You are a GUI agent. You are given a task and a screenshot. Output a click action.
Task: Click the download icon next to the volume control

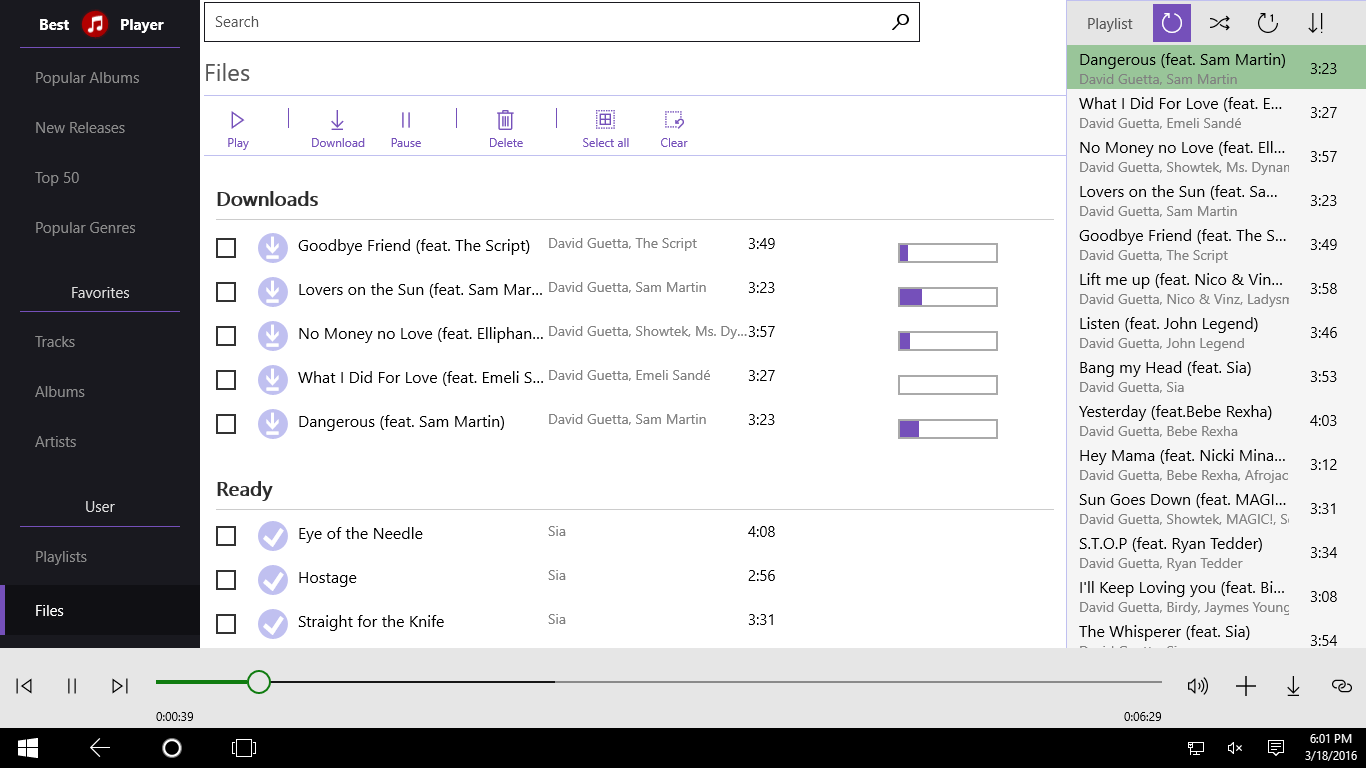click(1293, 686)
